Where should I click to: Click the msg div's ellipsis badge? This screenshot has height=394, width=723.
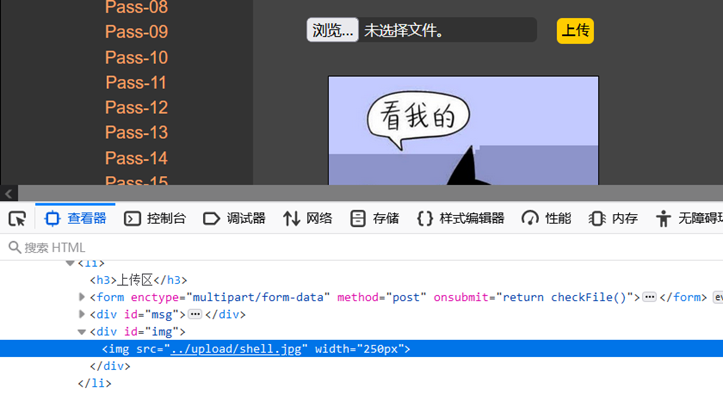pos(195,314)
